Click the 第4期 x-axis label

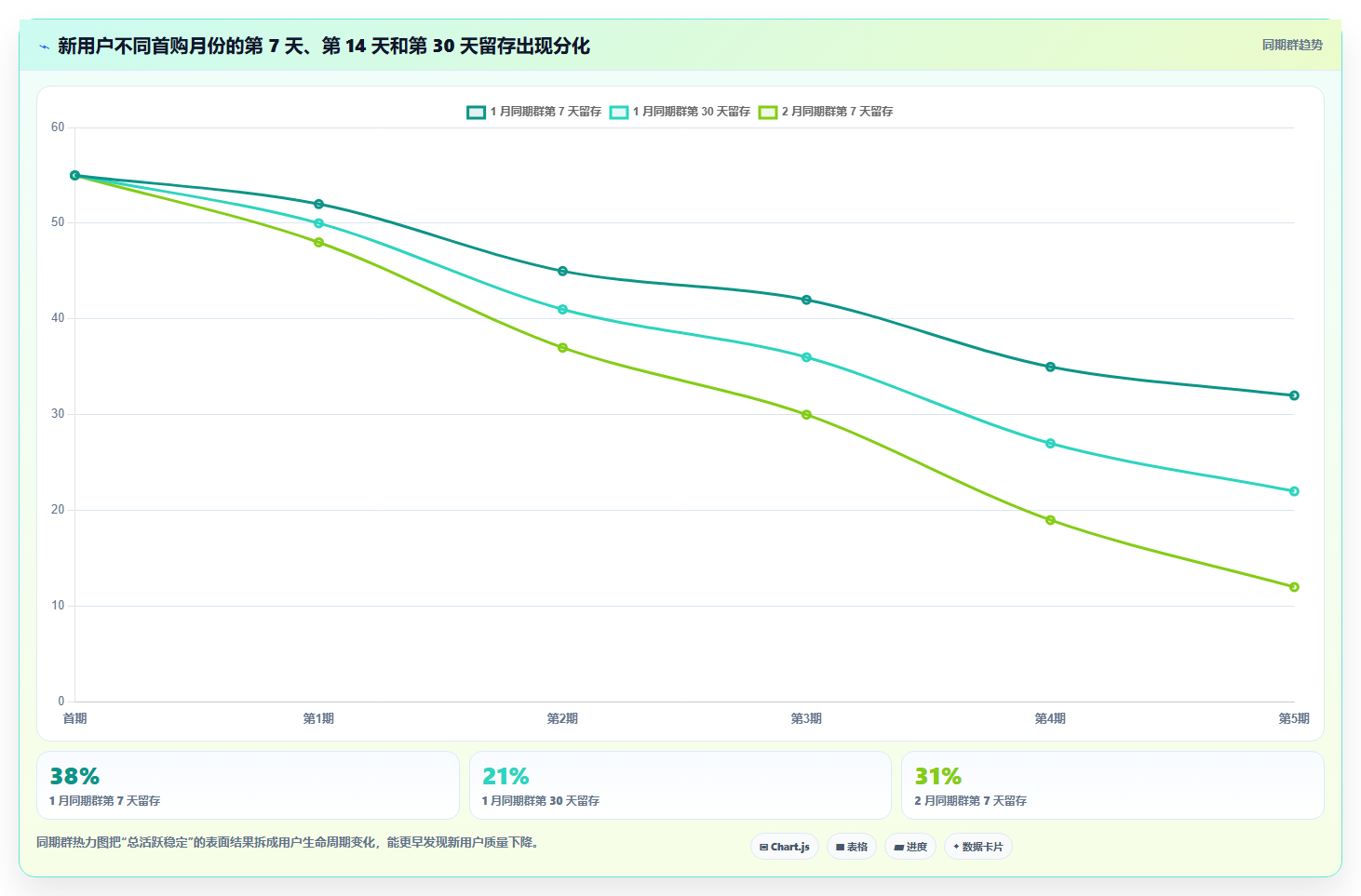click(1050, 718)
